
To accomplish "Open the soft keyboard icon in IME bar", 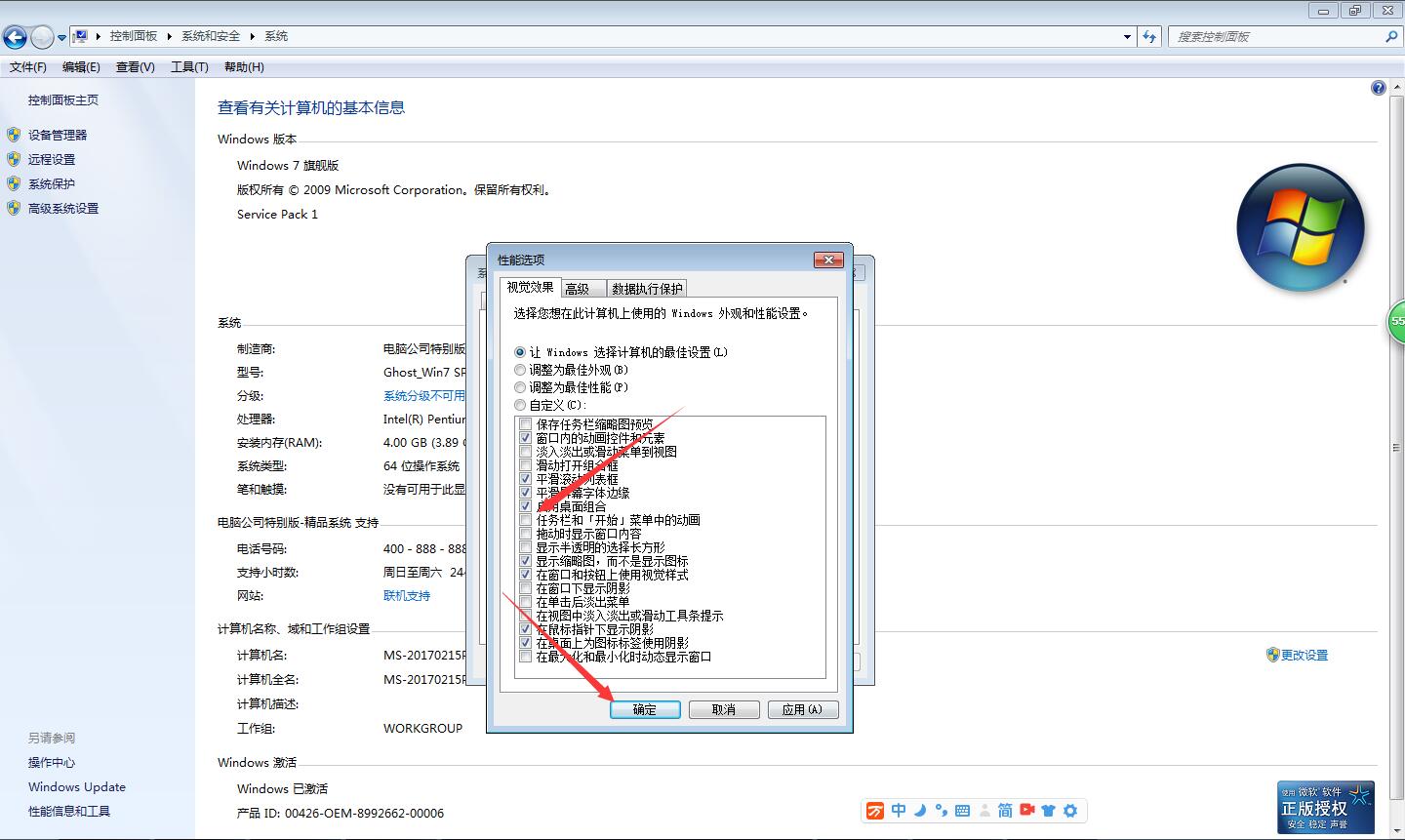I will coord(962,811).
